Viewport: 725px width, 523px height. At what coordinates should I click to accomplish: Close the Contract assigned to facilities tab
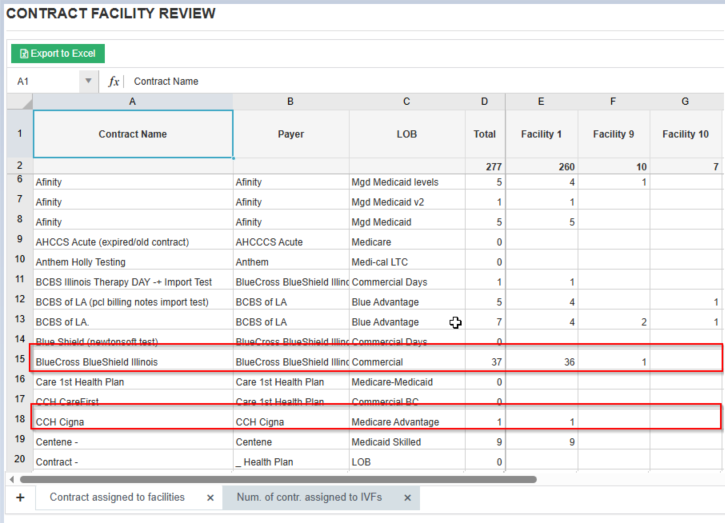(210, 498)
